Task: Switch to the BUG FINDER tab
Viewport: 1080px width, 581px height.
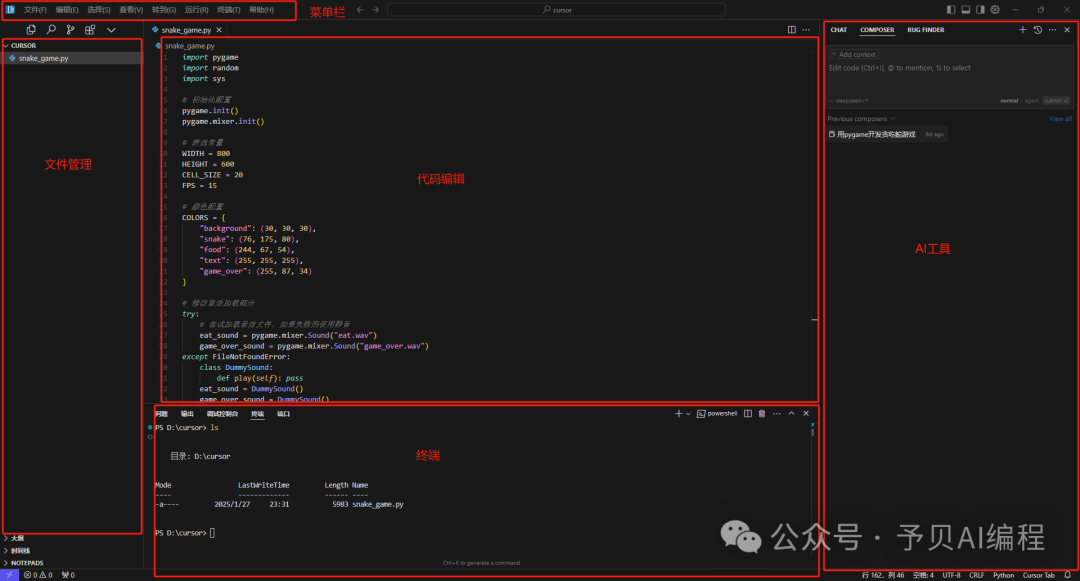Action: tap(926, 30)
